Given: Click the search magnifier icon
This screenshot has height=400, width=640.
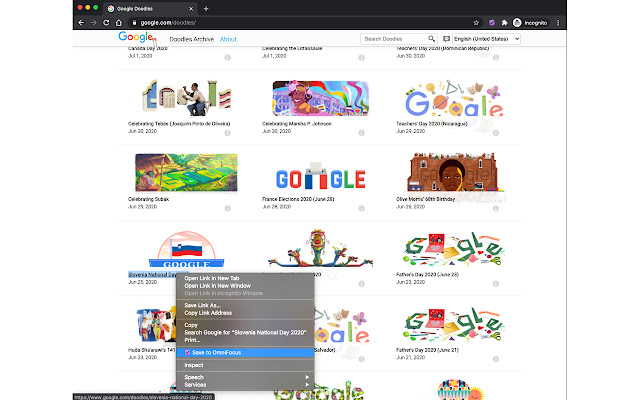Looking at the screenshot, I should (431, 39).
